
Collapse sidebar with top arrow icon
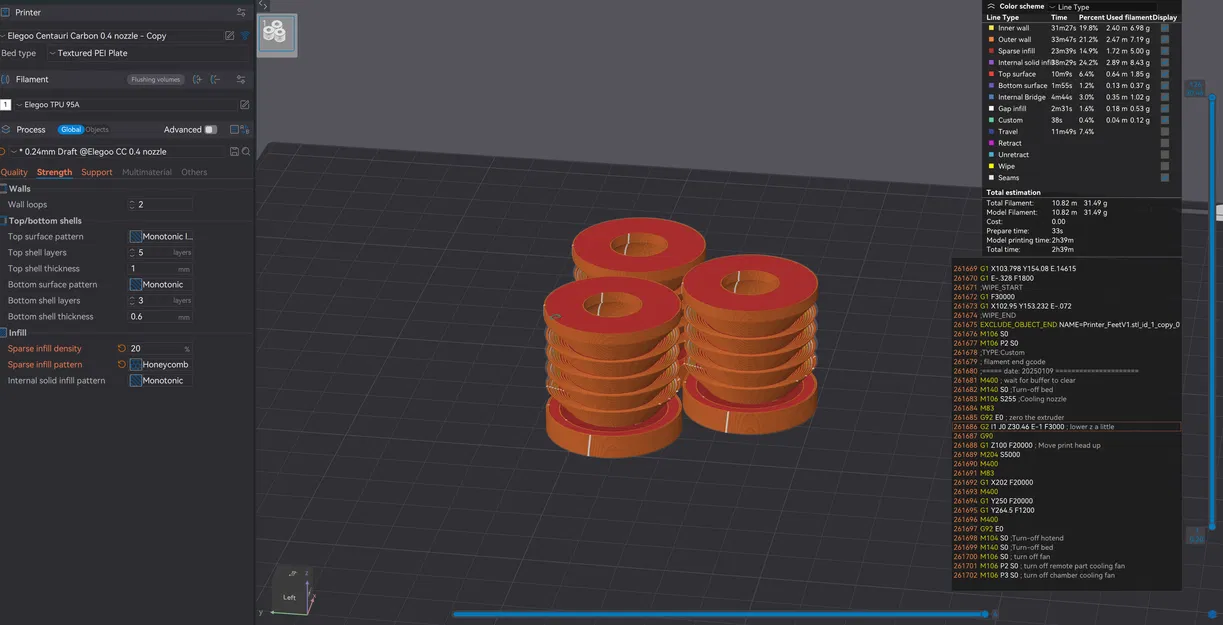(x=263, y=5)
